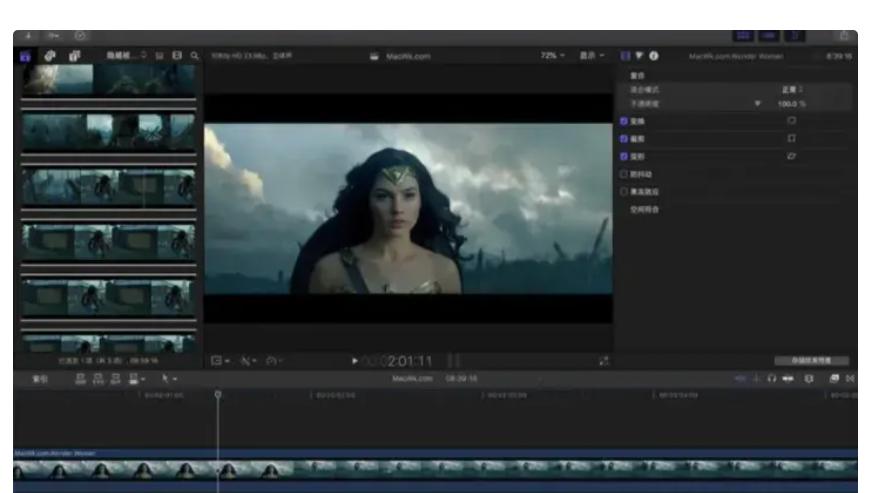This screenshot has width=870, height=493.
Task: Open the Titles and Generators sidebar
Action: tap(75, 56)
